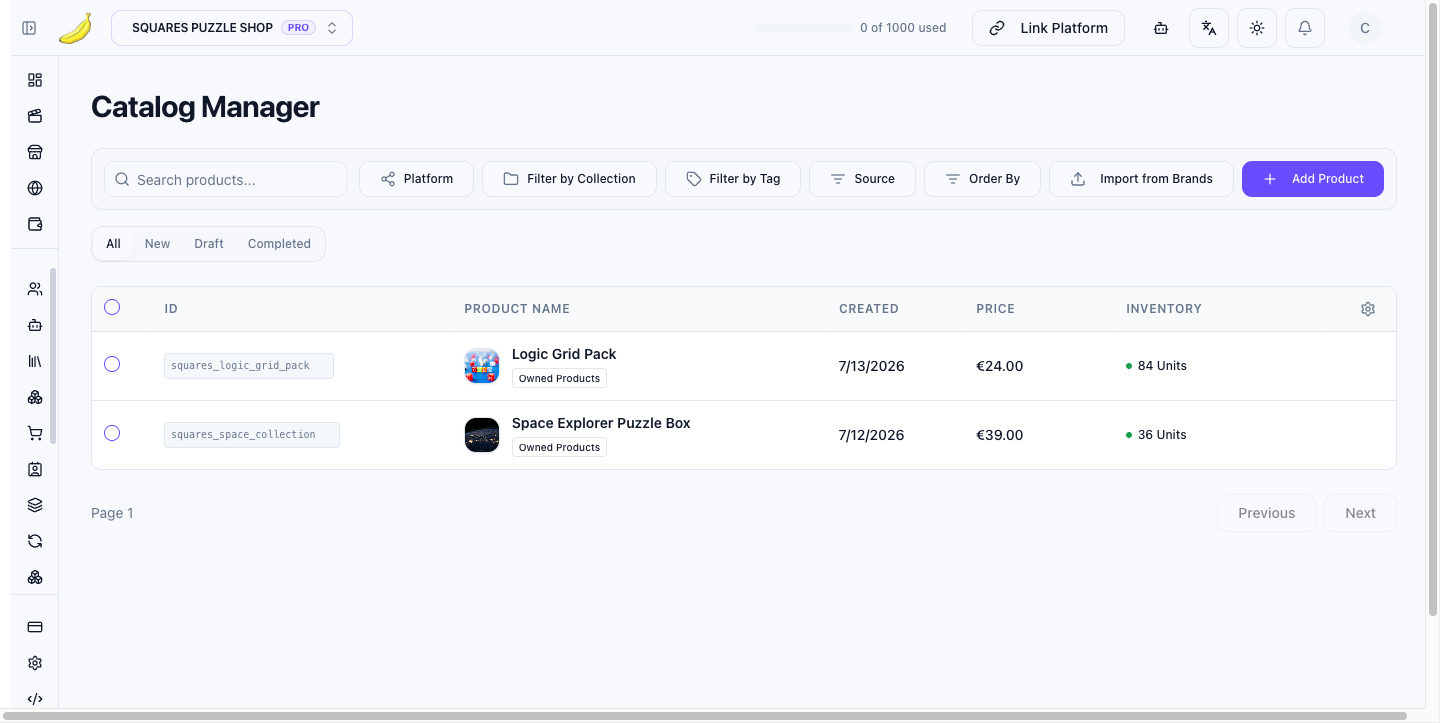1440x723 pixels.
Task: Tick the select-all checkbox in header
Action: (112, 307)
